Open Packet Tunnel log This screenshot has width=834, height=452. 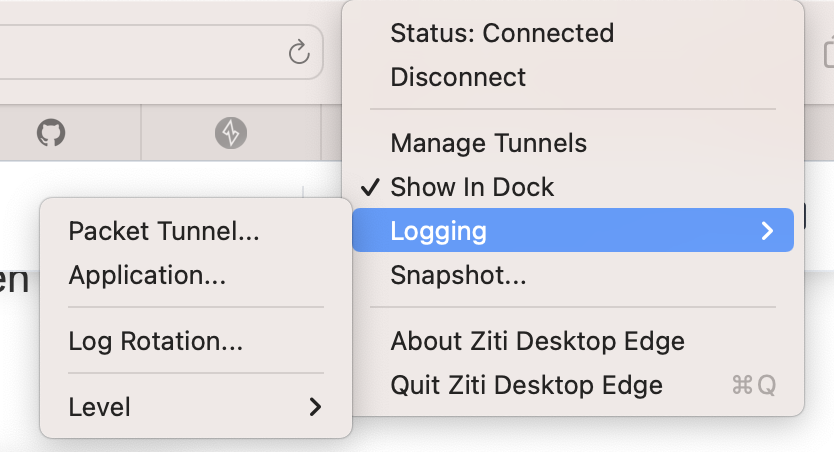tap(164, 231)
